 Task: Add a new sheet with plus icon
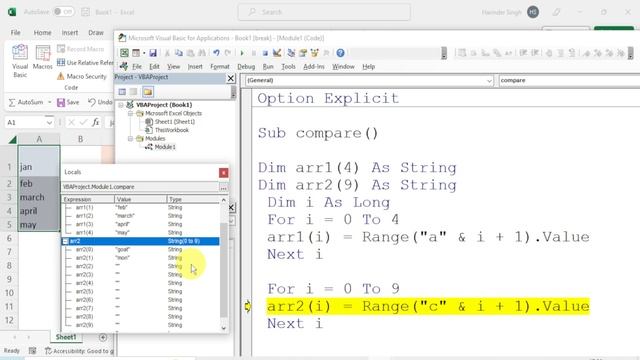[x=103, y=338]
